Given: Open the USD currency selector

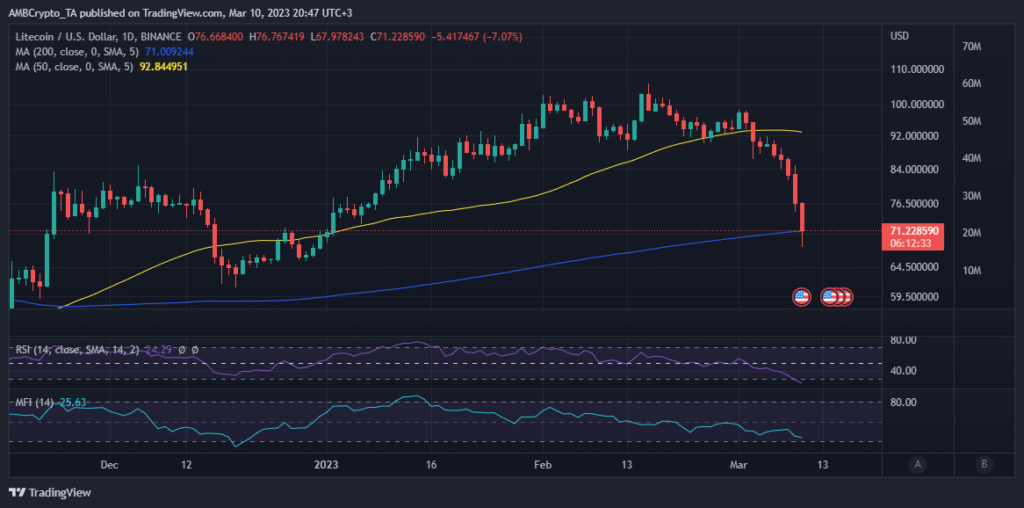Looking at the screenshot, I should (901, 36).
